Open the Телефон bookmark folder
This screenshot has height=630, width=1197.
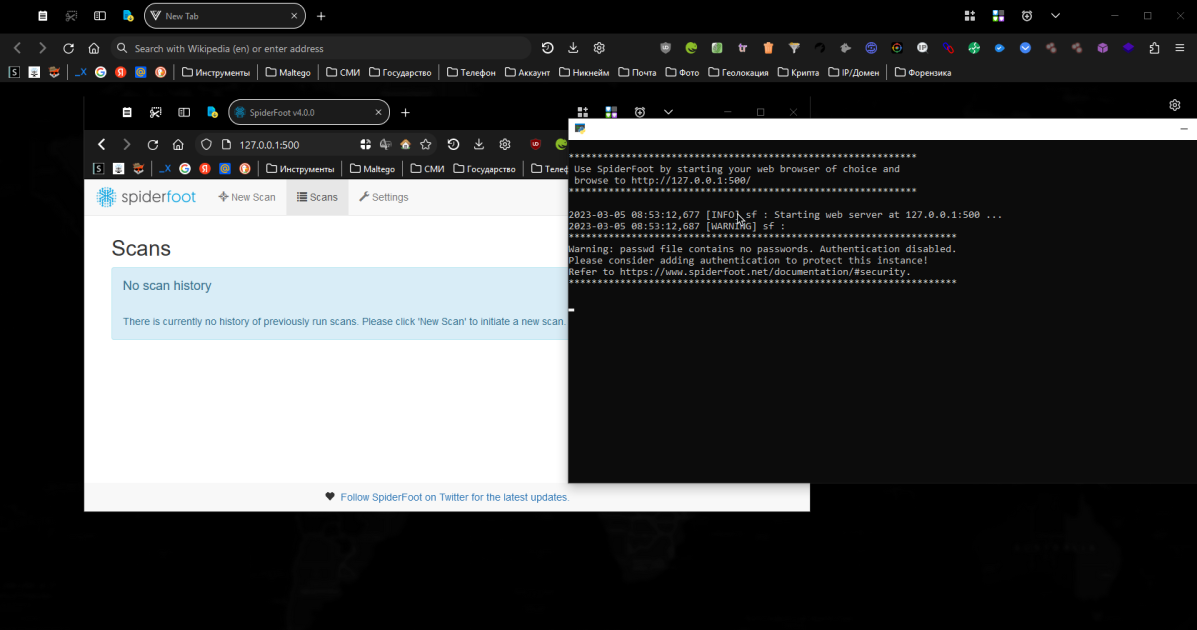click(471, 73)
